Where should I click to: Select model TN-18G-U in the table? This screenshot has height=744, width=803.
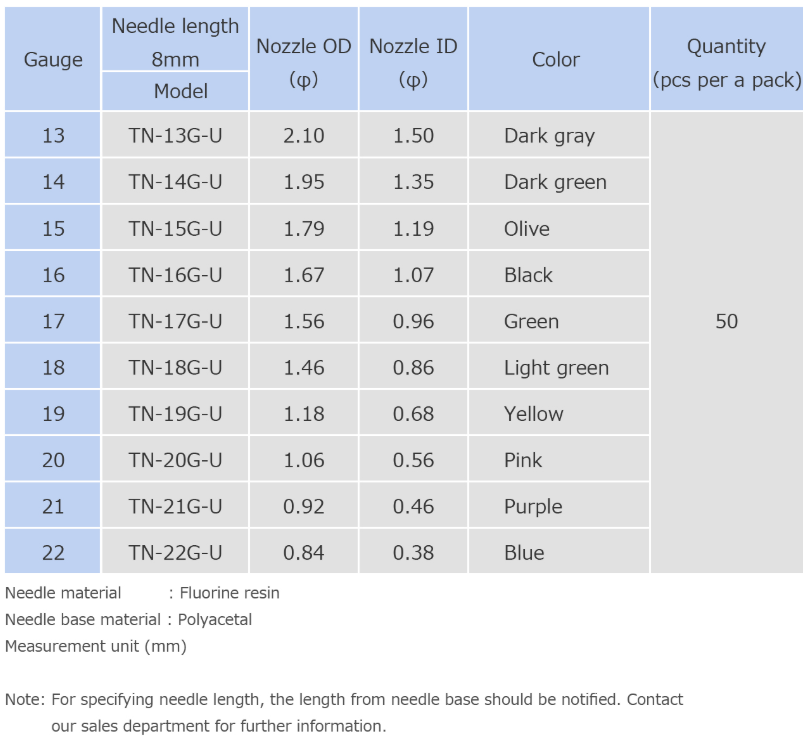coord(175,368)
